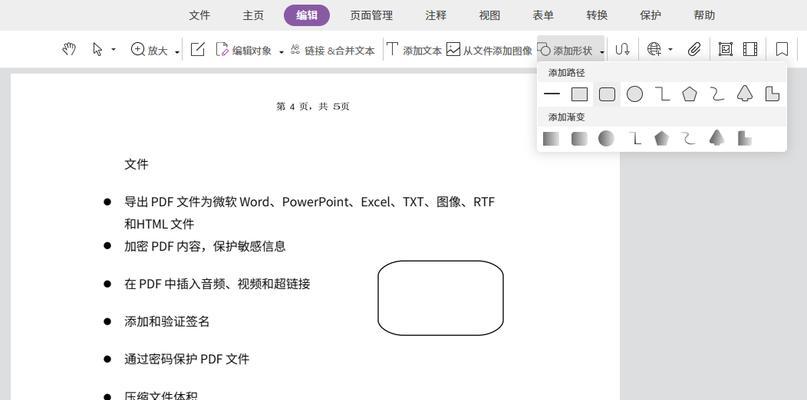Choose the gradient square shape
The height and width of the screenshot is (400, 807).
point(551,138)
